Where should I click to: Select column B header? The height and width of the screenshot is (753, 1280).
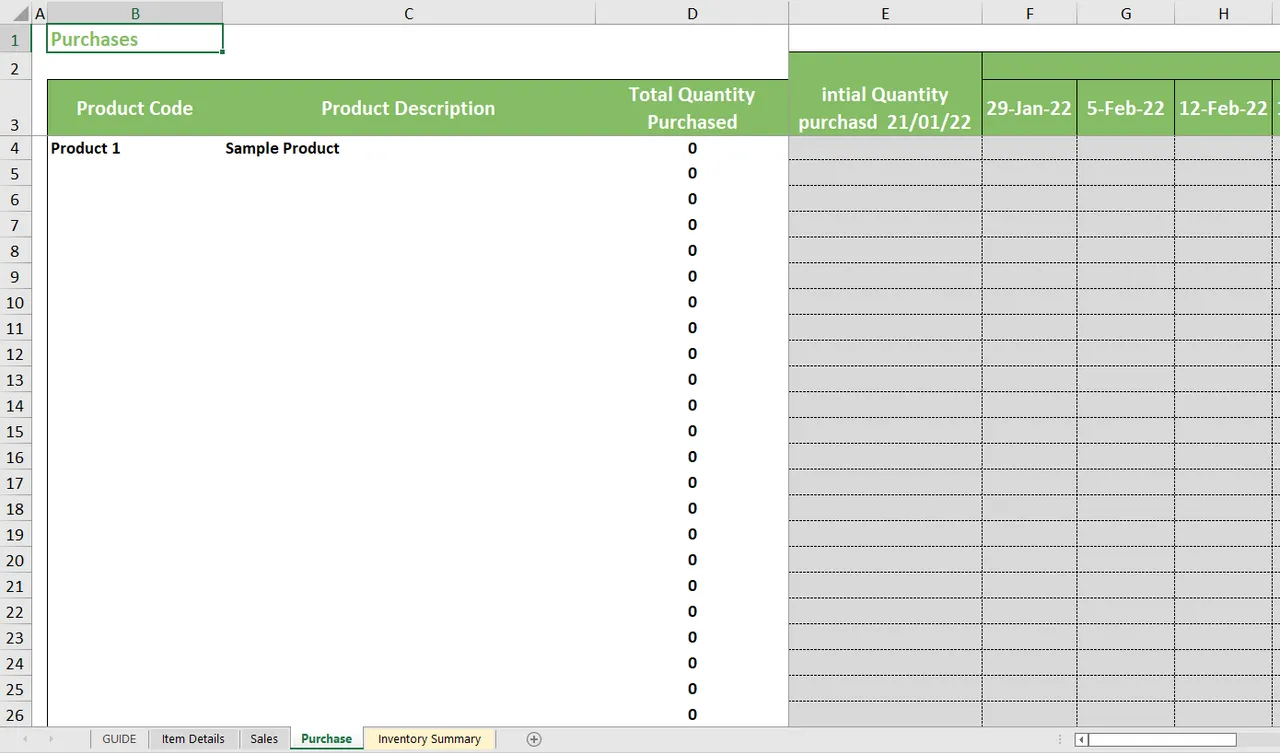pos(135,13)
